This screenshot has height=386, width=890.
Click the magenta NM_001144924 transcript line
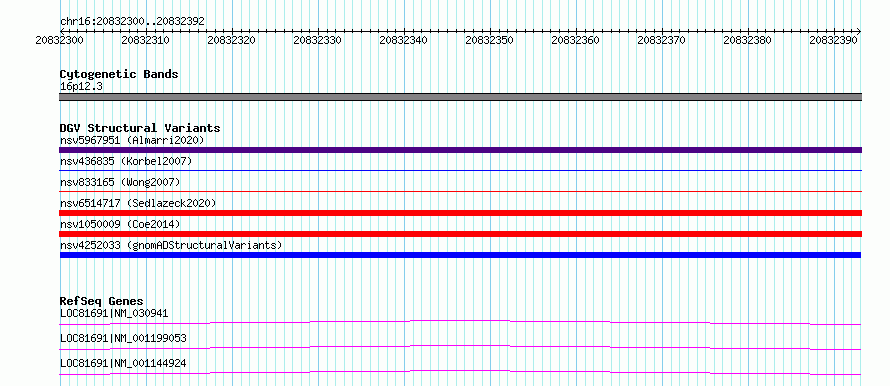(460, 372)
